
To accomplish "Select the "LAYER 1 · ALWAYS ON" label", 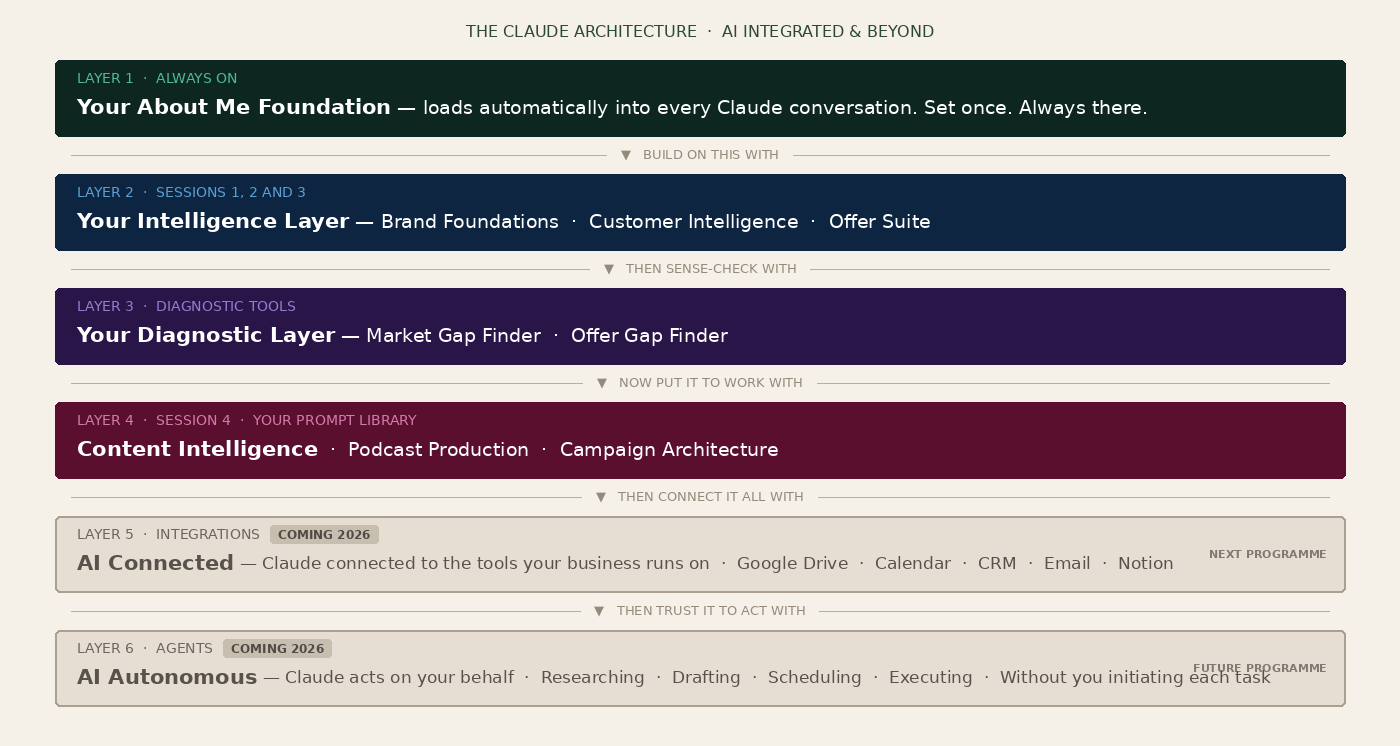I will (x=157, y=79).
